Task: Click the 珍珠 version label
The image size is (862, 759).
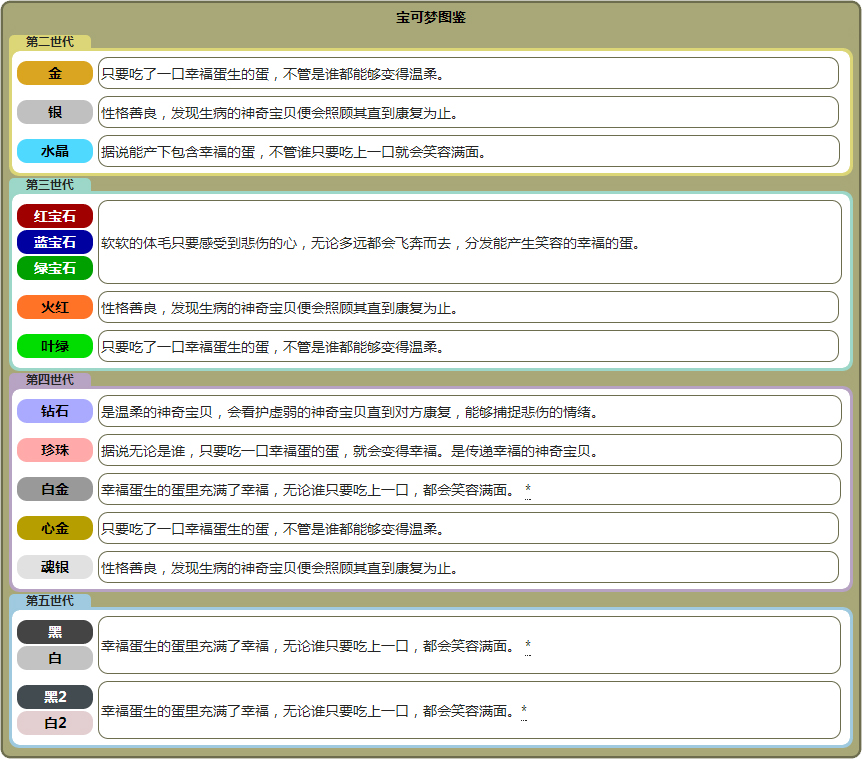Action: click(x=55, y=450)
